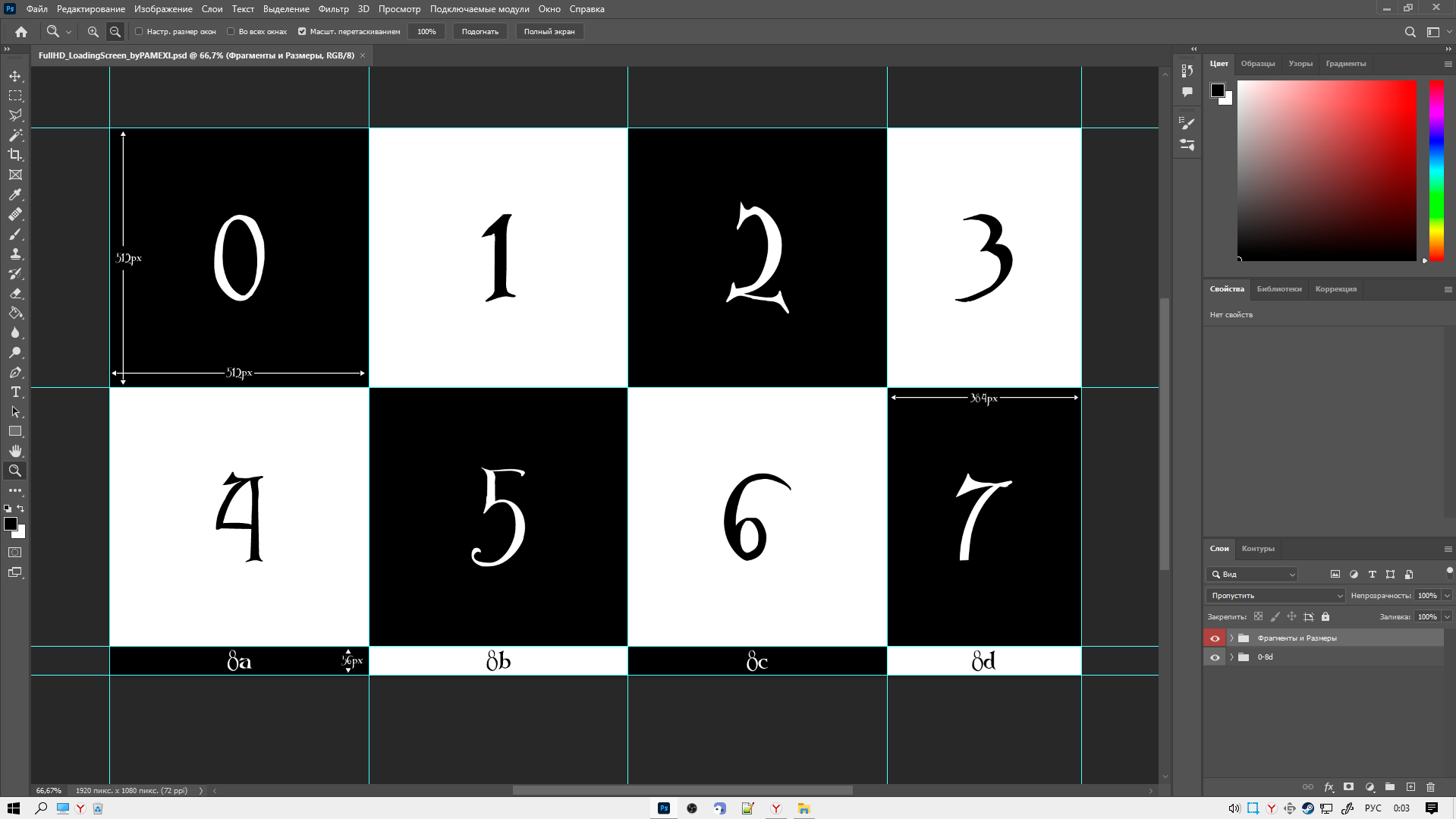This screenshot has height=819, width=1456.
Task: Toggle lock all icon in Layers panel
Action: (x=1325, y=617)
